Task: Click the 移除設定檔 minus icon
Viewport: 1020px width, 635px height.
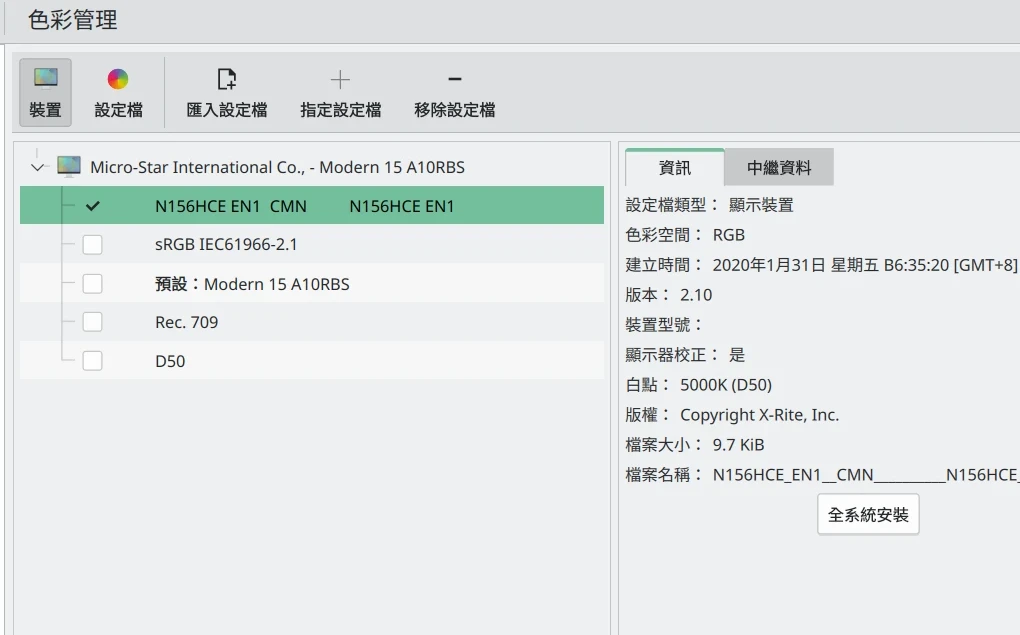Action: (454, 79)
